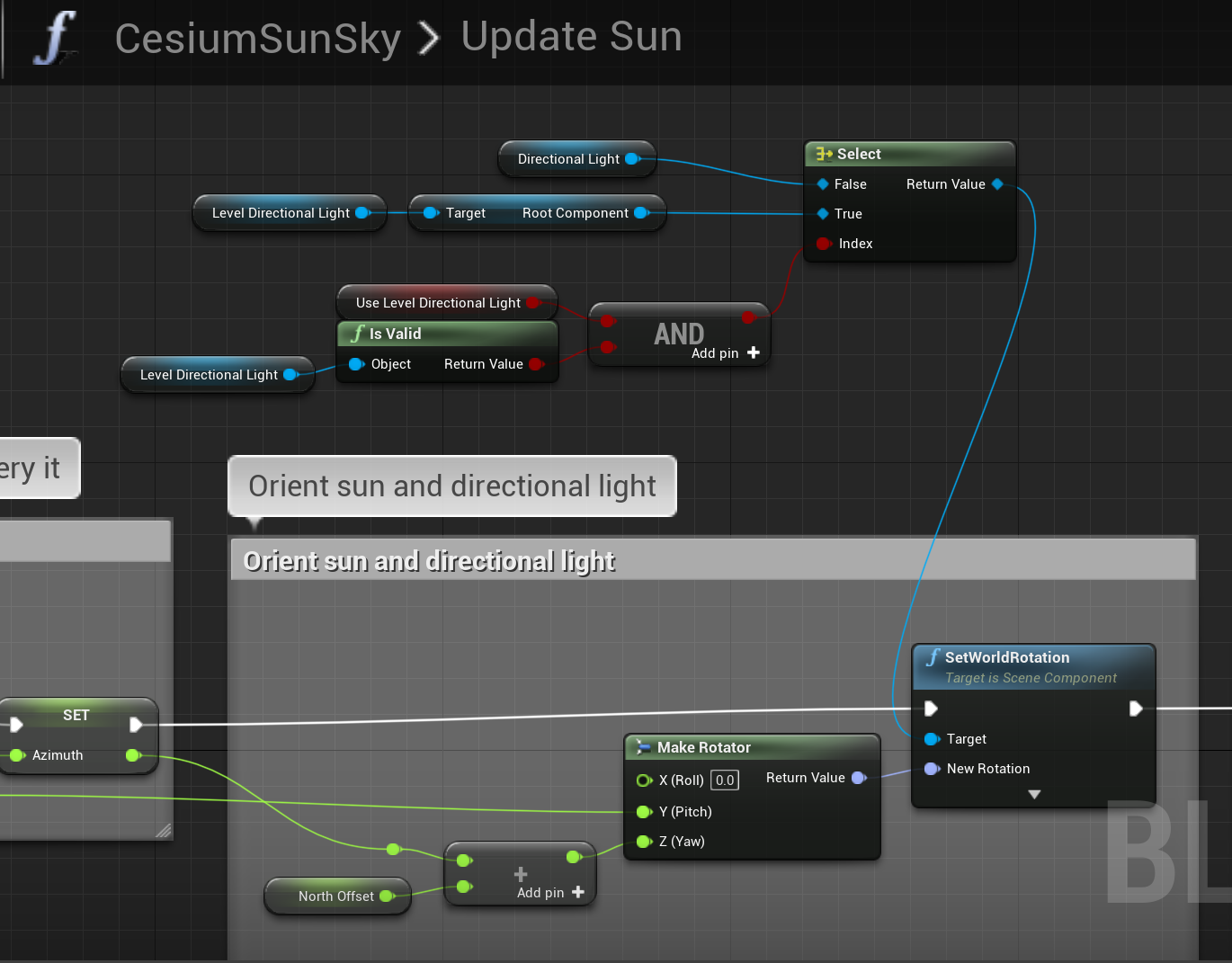The width and height of the screenshot is (1232, 963).
Task: Click the add node's Add pin plus
Action: click(x=578, y=892)
